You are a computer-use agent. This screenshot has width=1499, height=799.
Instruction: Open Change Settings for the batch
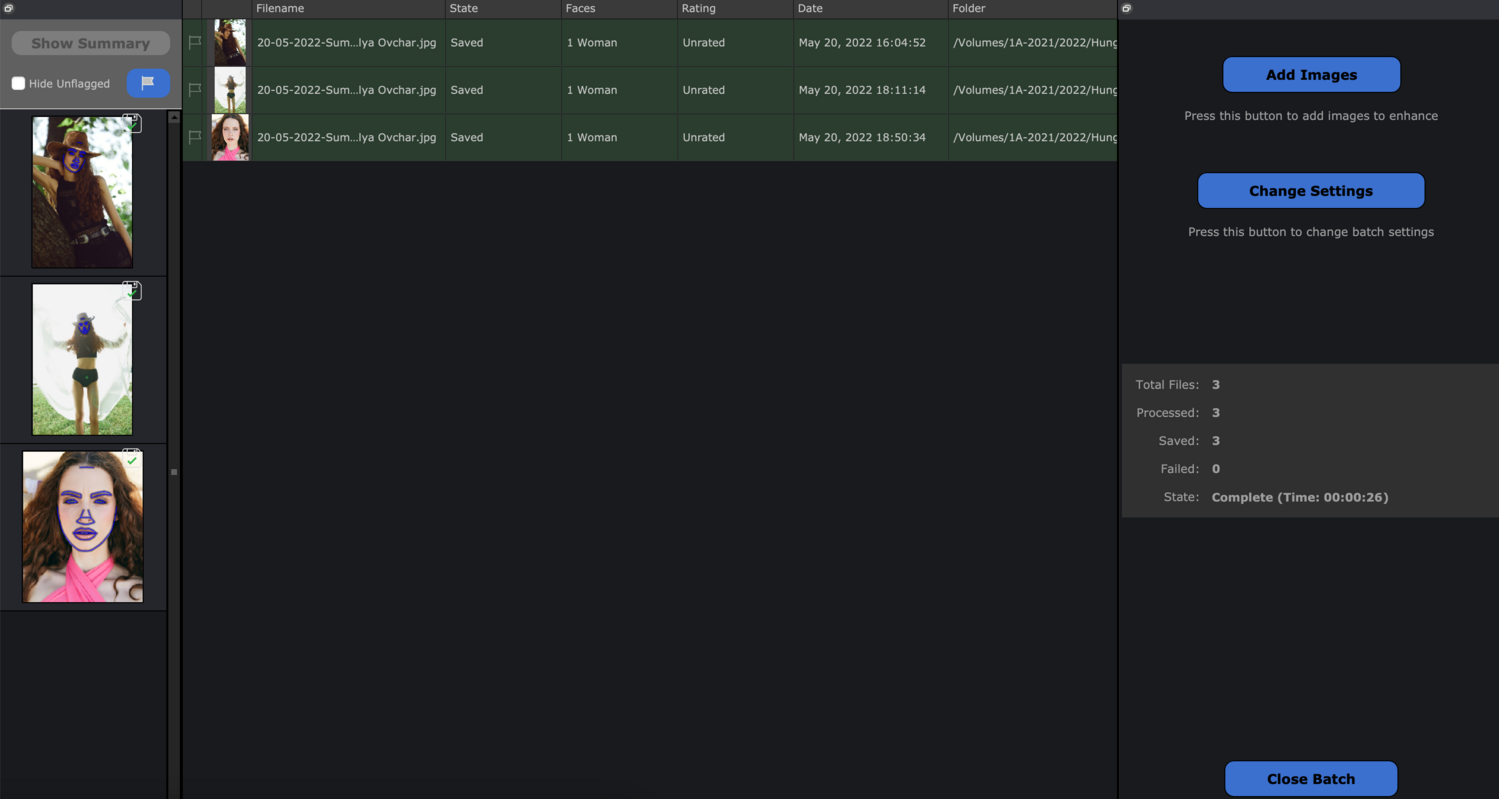[x=1310, y=191]
